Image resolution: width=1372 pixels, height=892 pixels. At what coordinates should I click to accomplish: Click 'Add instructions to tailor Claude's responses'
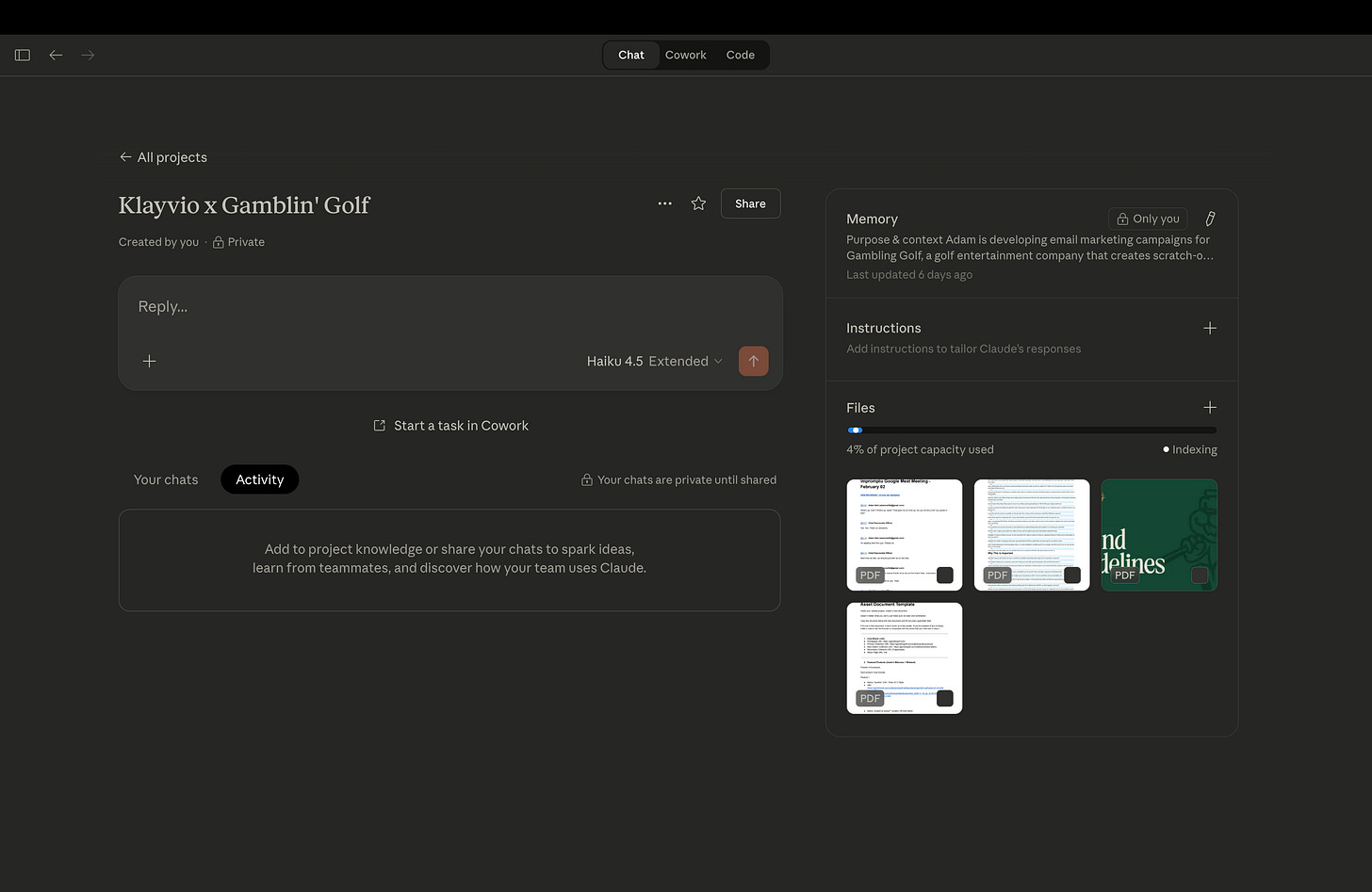point(963,349)
